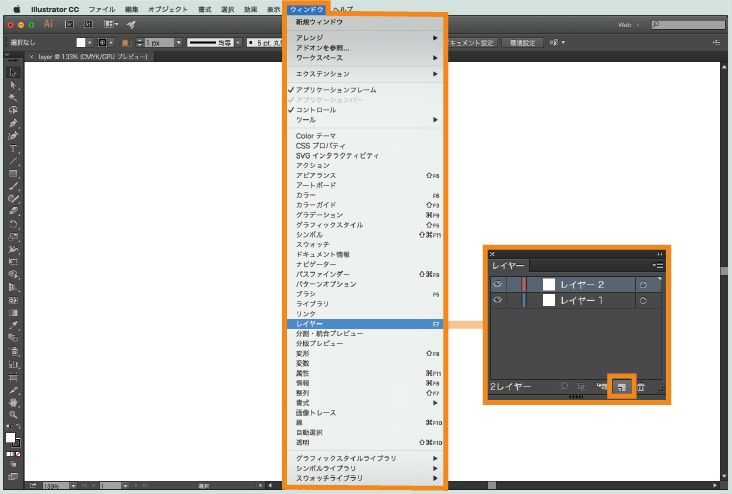Open the Web workspace switcher dropdown

628,25
